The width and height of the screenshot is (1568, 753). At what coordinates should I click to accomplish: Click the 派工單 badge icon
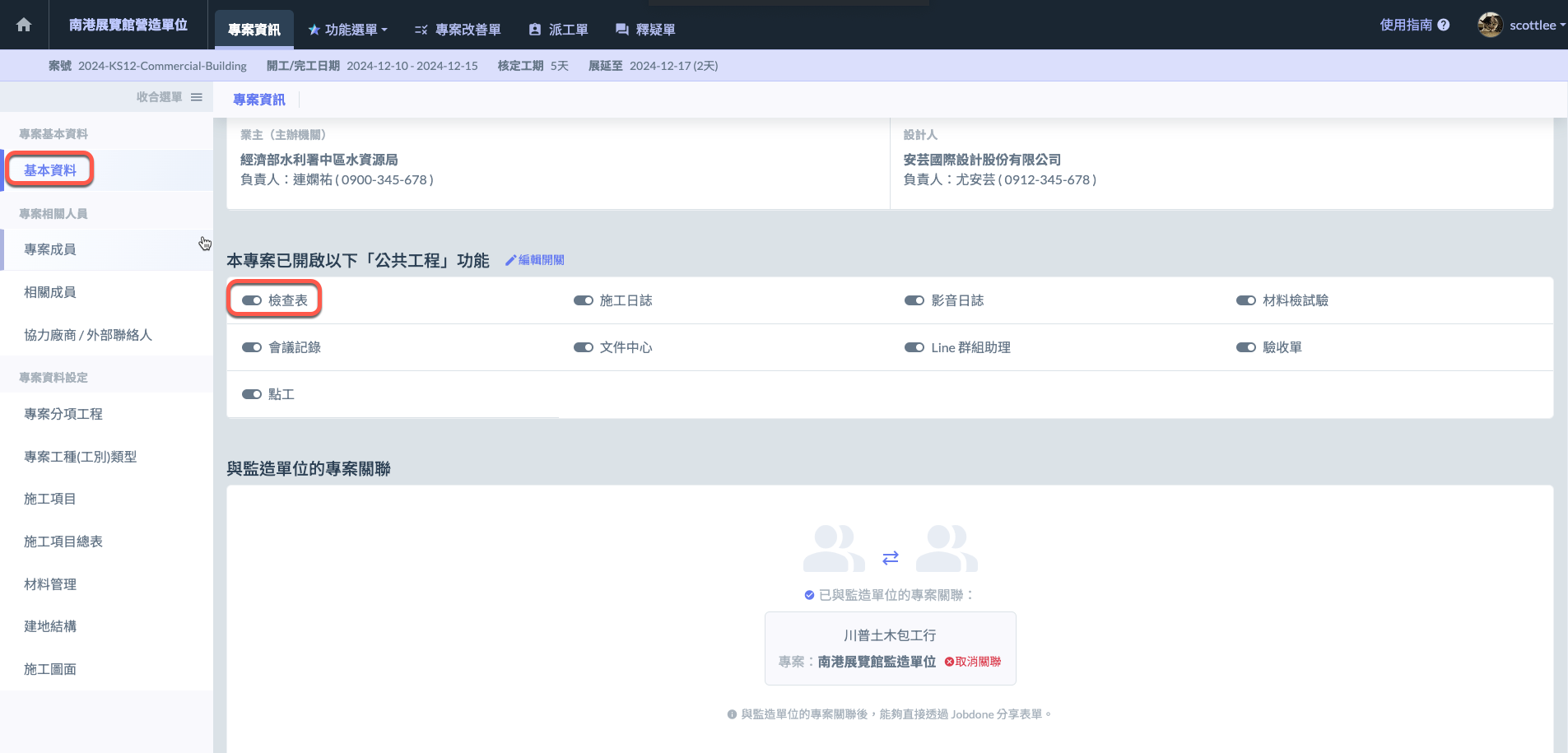(x=535, y=30)
